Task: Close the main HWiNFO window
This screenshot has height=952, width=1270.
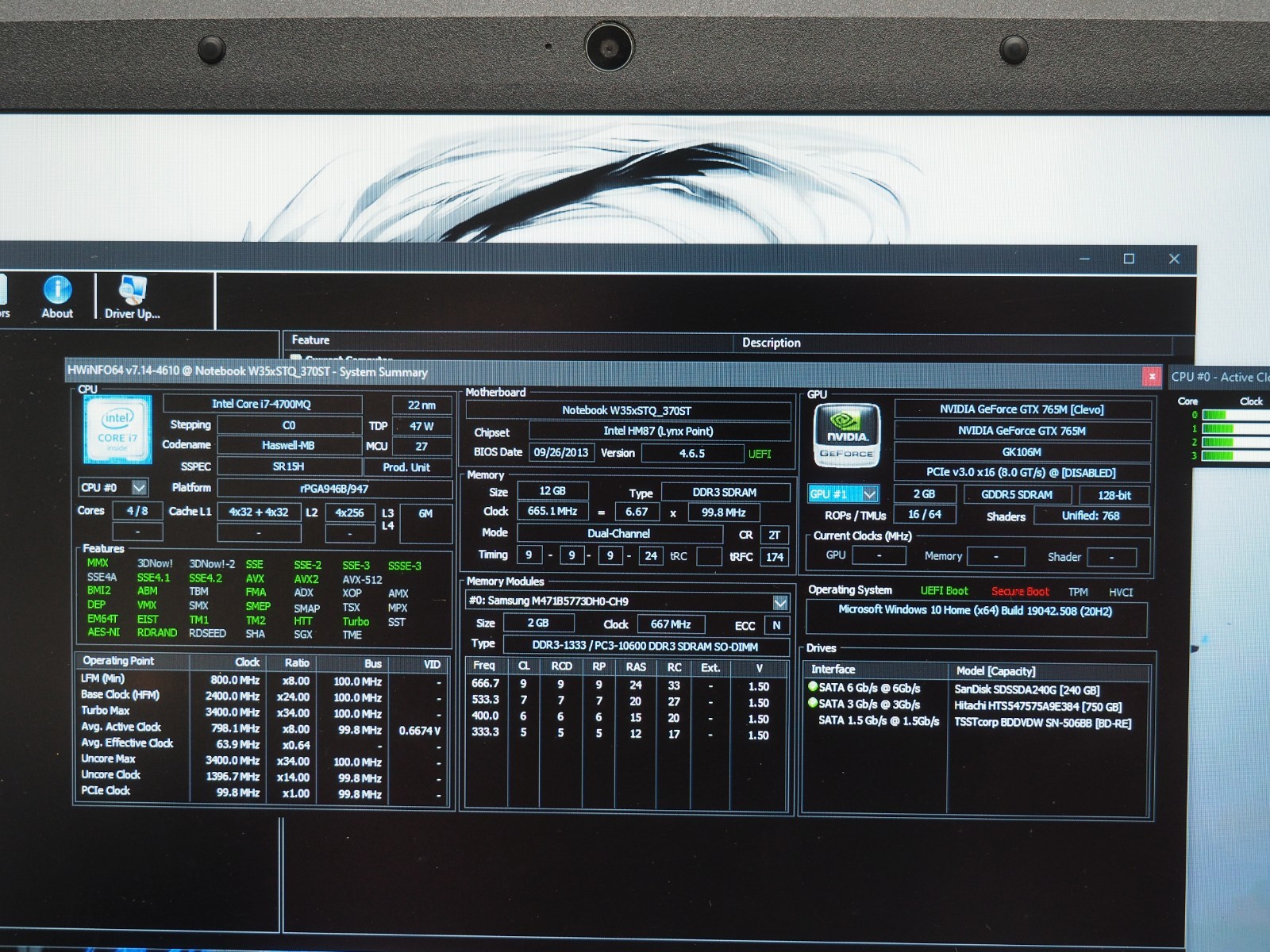Action: 1174,259
